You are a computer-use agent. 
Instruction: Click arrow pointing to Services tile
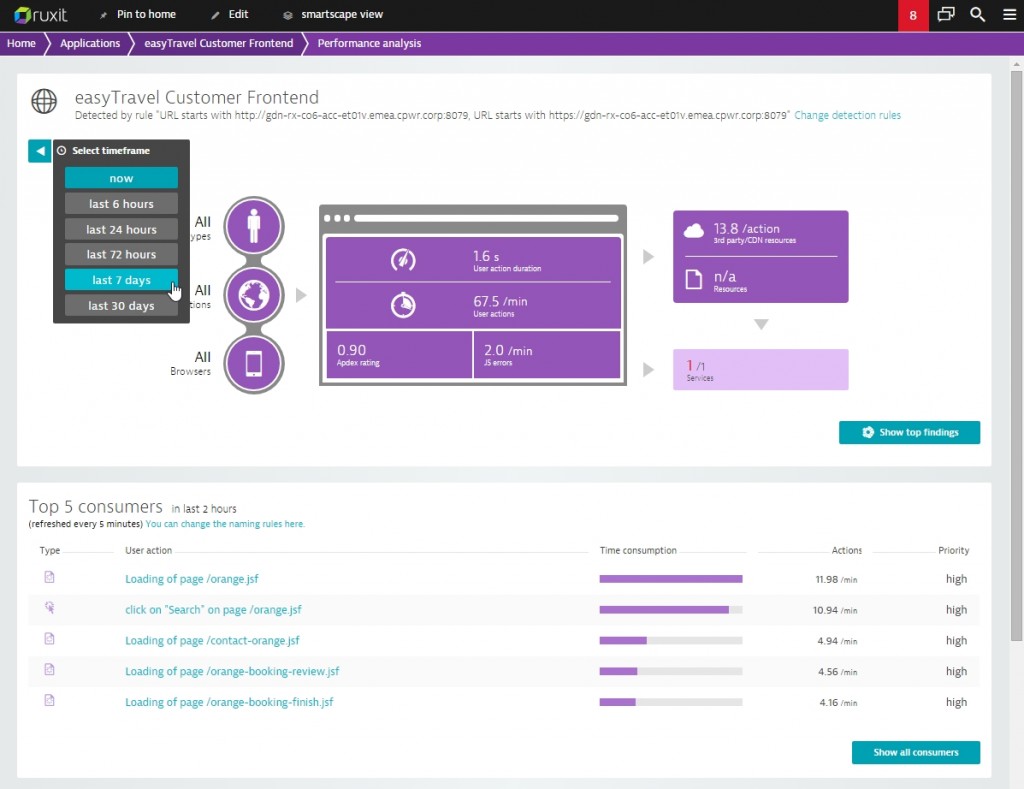(x=648, y=370)
